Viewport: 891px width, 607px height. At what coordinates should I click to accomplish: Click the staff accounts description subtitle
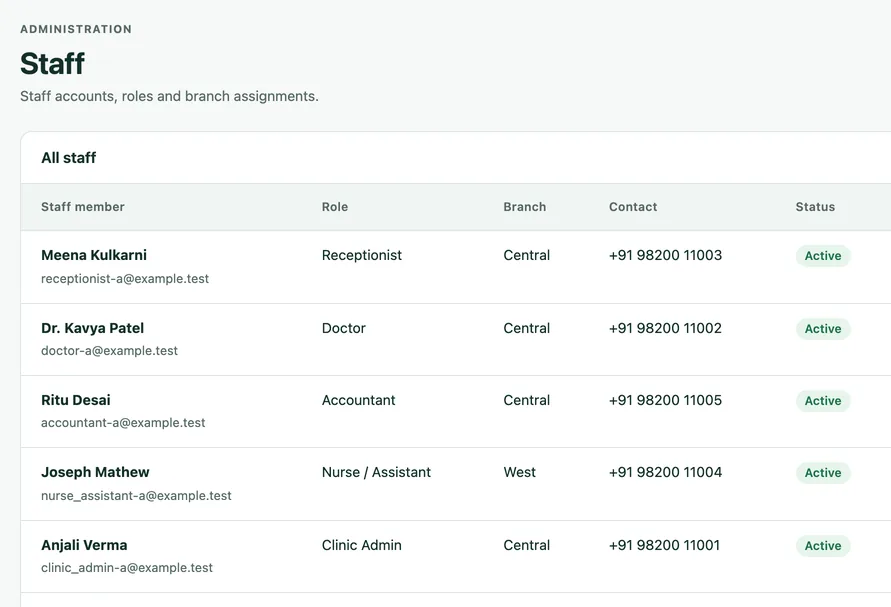[x=169, y=96]
